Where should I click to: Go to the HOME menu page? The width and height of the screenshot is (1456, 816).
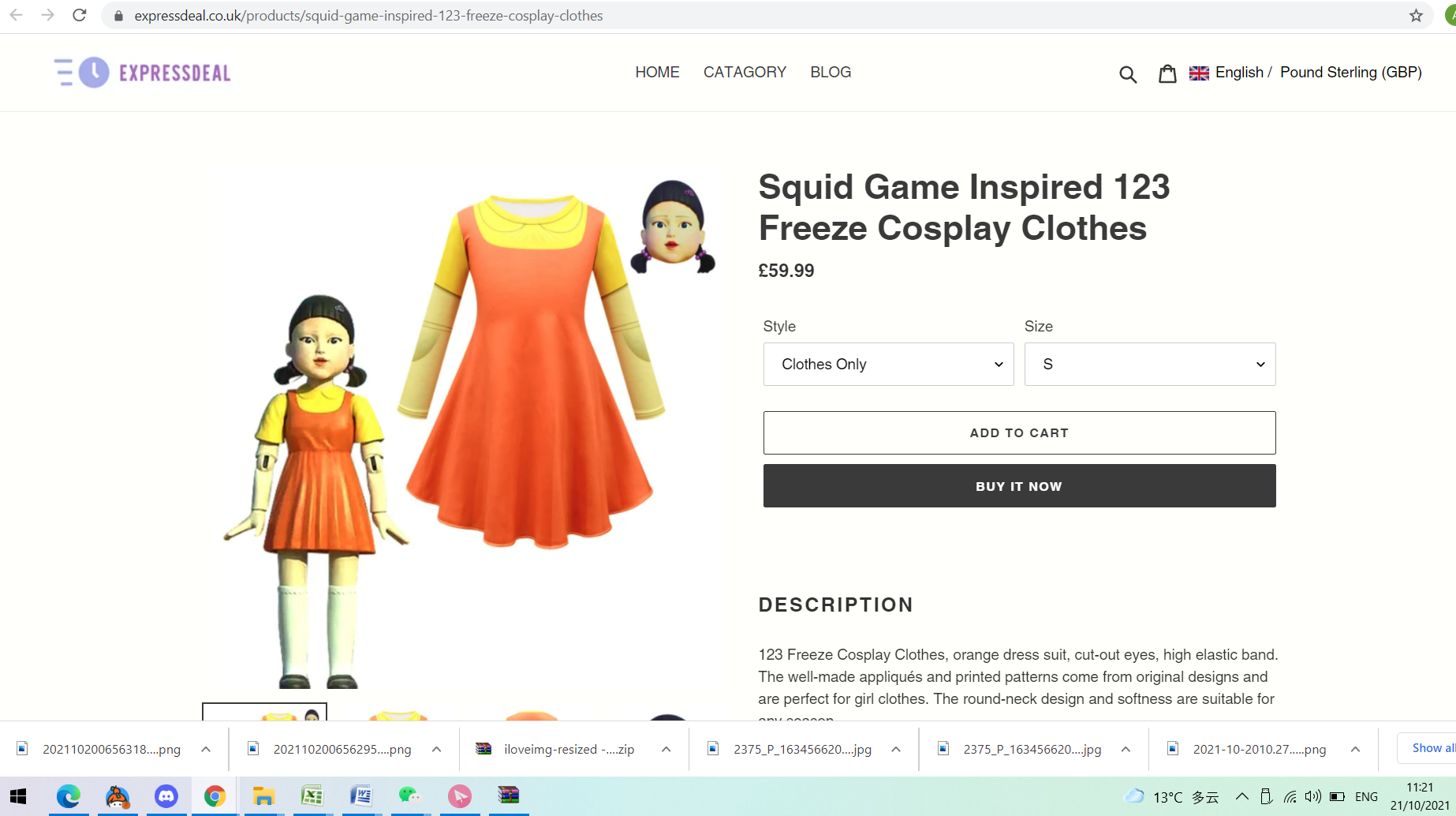point(657,72)
